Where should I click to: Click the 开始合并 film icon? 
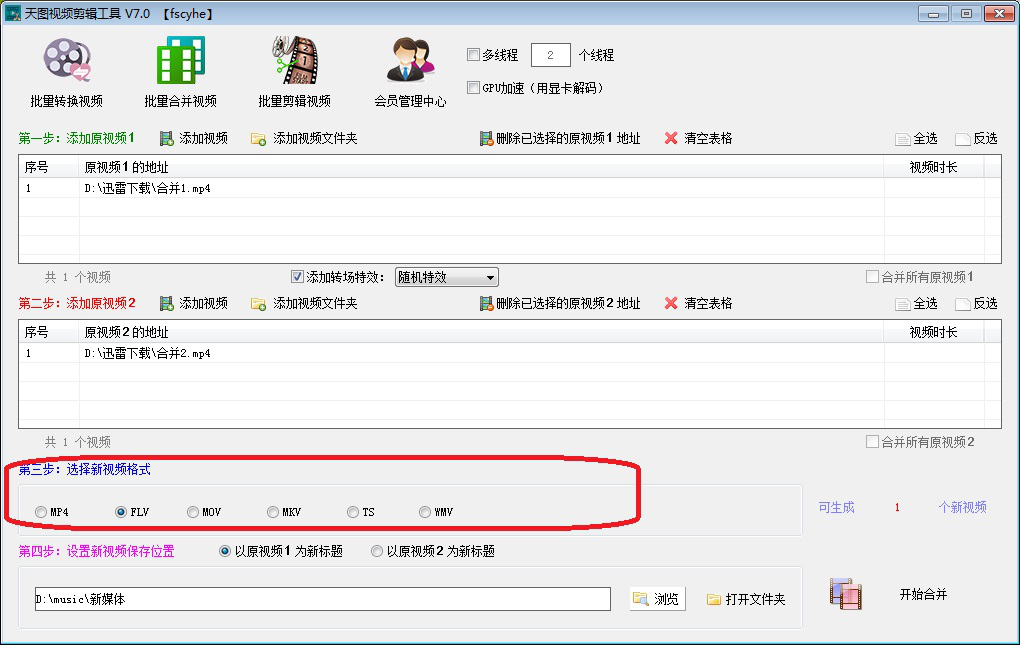point(846,593)
